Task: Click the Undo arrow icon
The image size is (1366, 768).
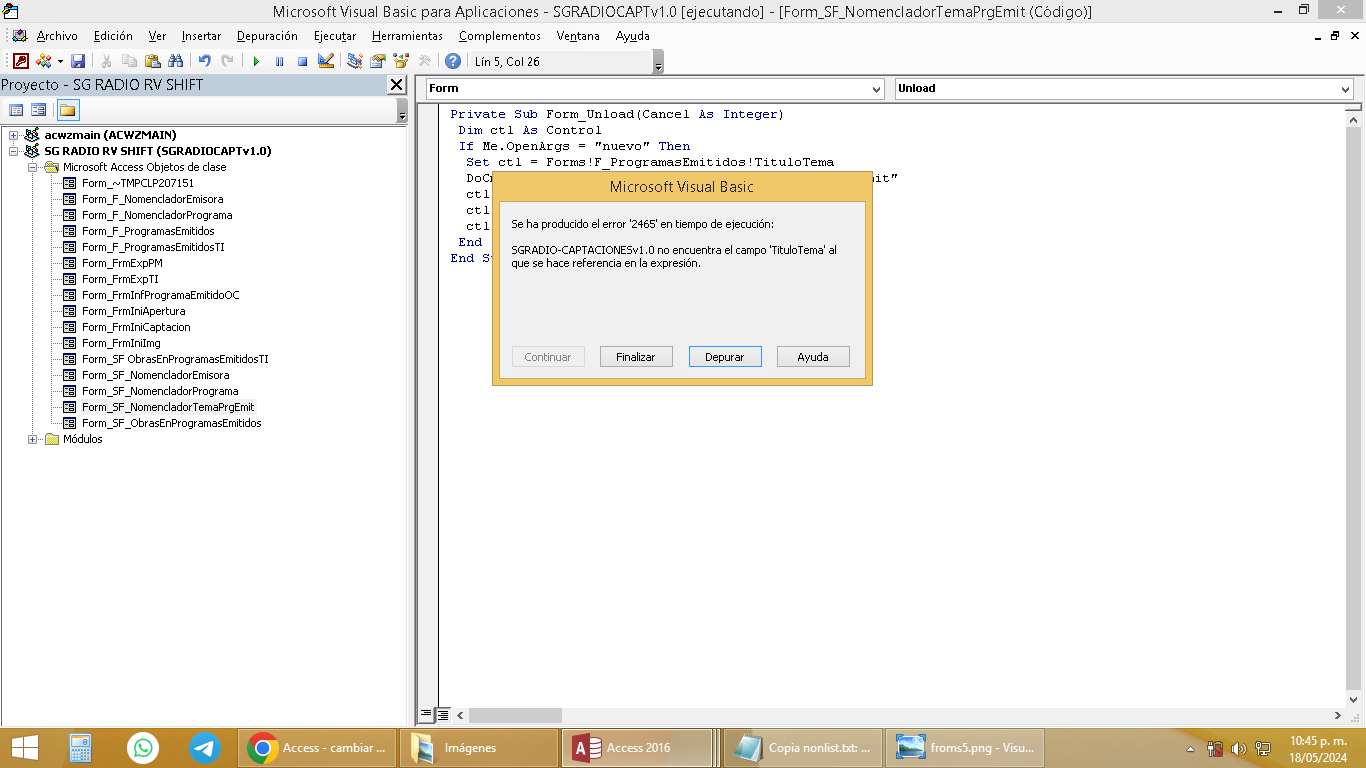Action: tap(205, 61)
